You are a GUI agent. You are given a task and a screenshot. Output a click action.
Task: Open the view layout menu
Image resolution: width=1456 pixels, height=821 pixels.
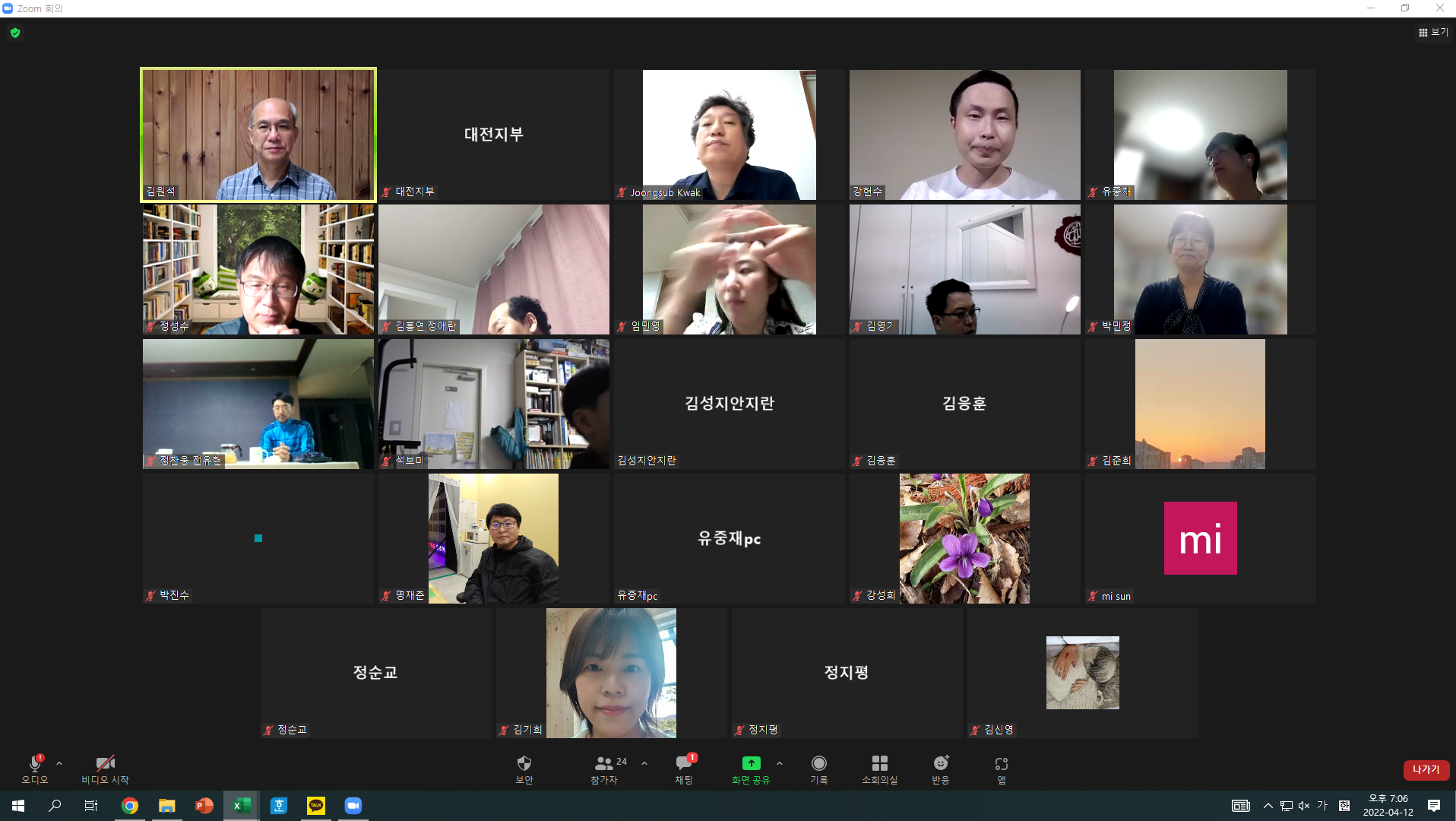1433,32
